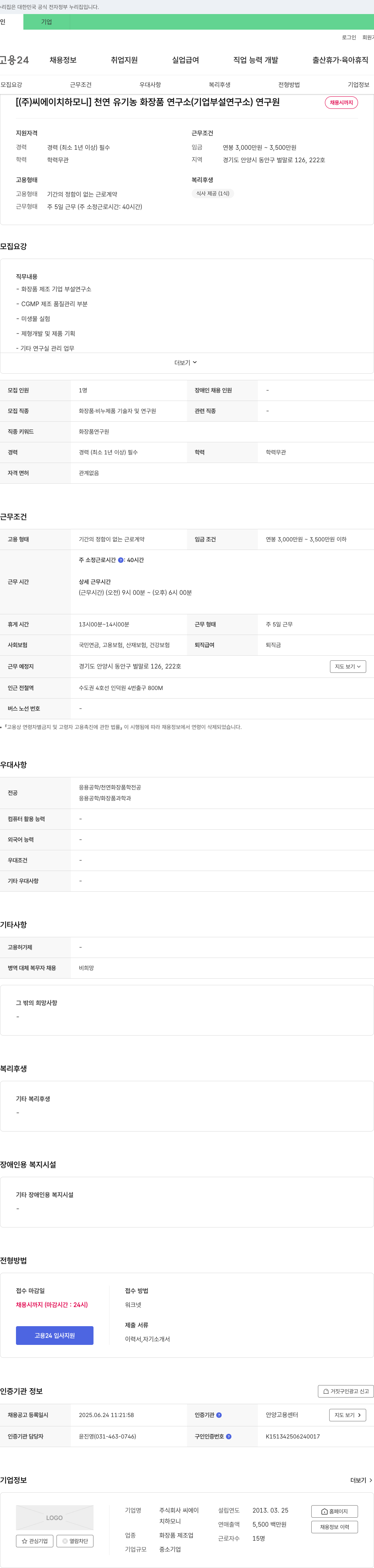The height and width of the screenshot is (1568, 374).
Task: Jump to 전형방법 section tab
Action: pos(289,85)
